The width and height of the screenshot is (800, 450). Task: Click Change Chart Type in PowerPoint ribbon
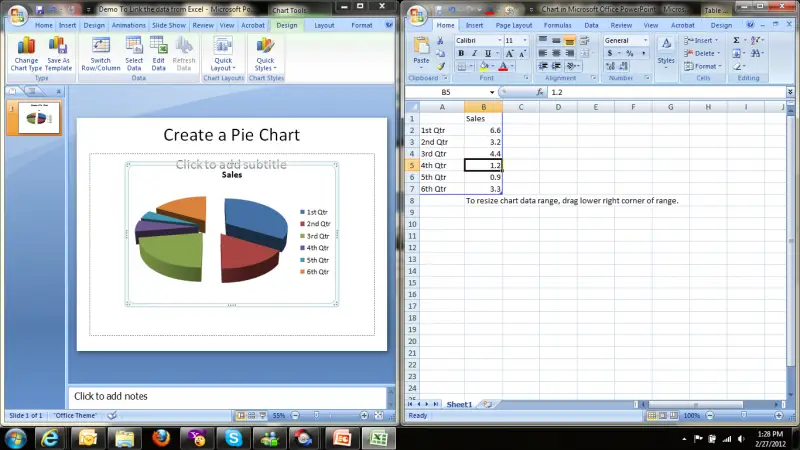coord(26,54)
